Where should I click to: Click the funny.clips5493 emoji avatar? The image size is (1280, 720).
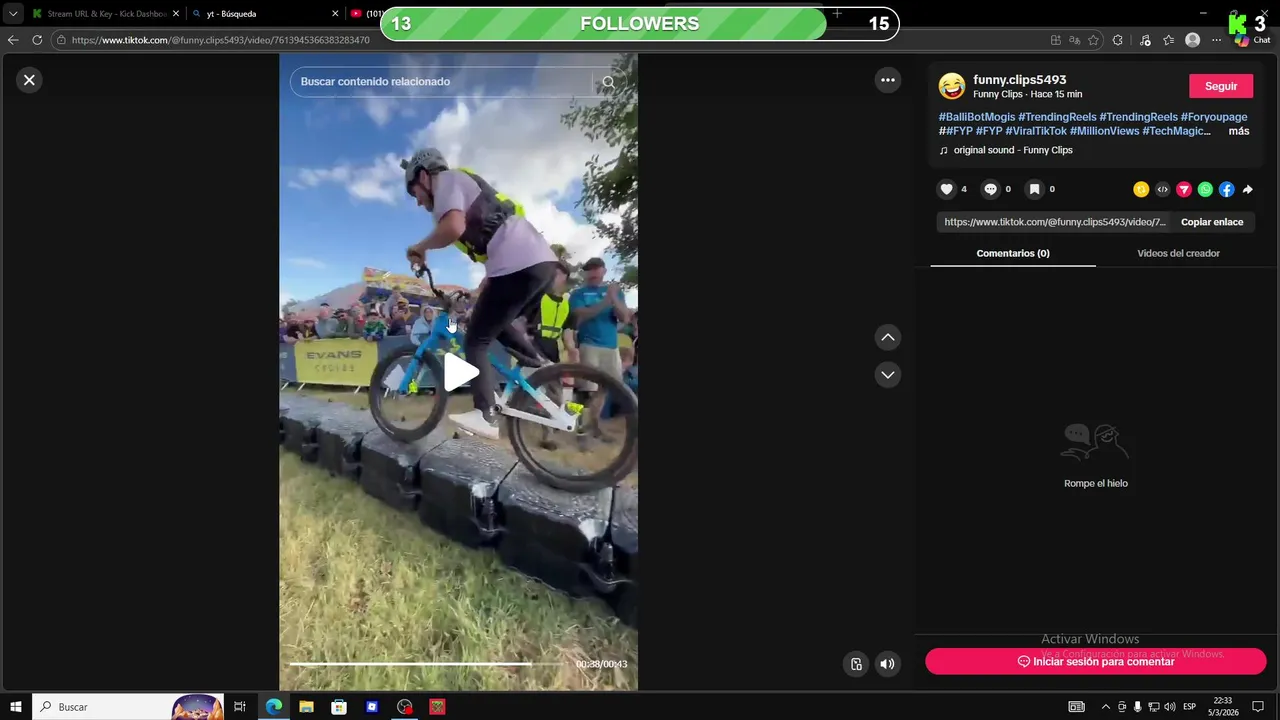click(x=952, y=86)
